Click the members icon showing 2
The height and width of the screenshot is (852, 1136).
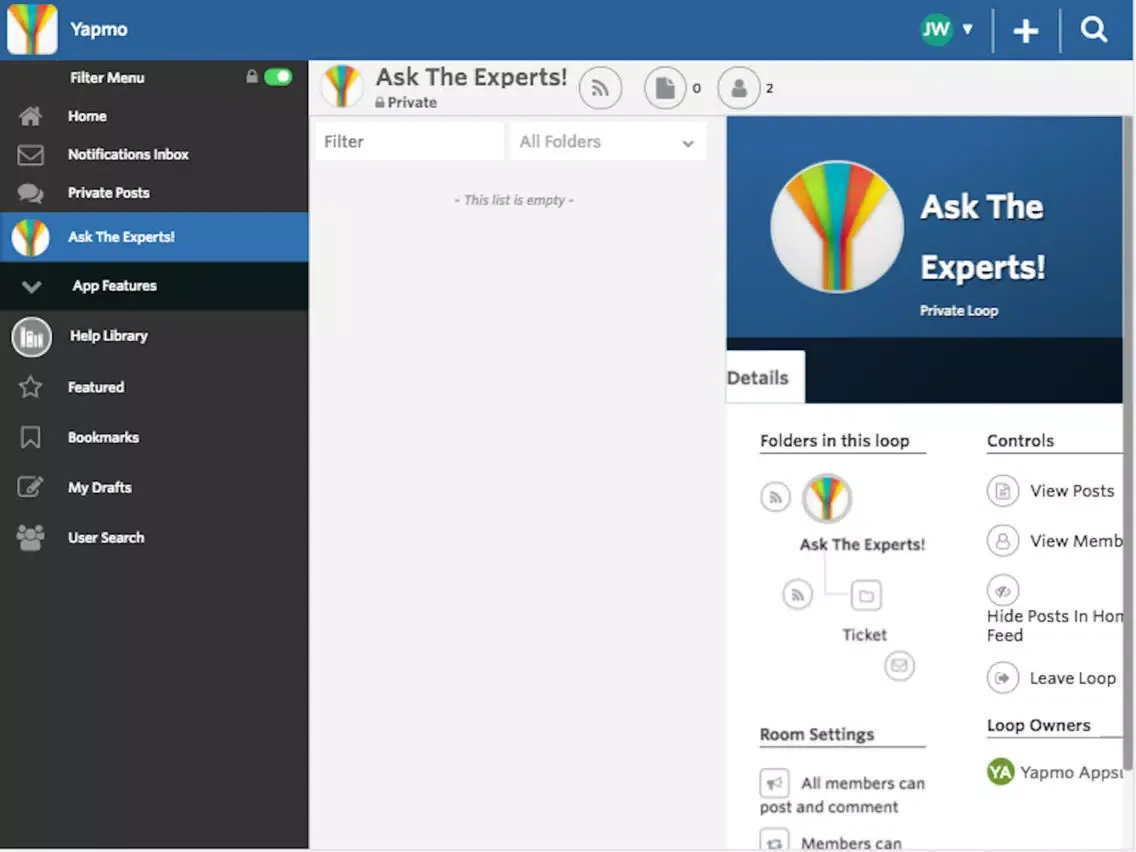click(738, 88)
